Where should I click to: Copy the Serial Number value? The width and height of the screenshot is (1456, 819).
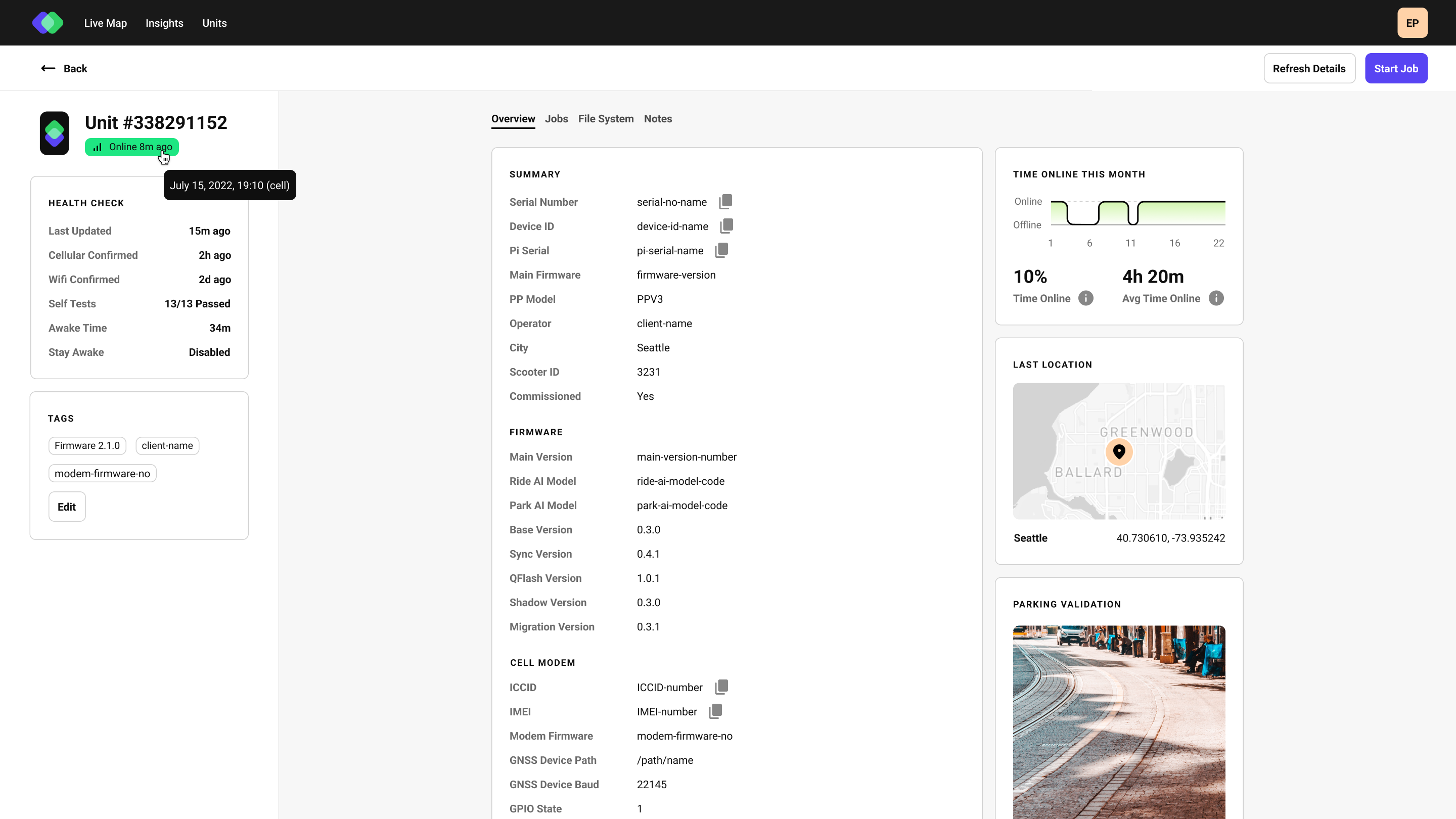tap(726, 201)
